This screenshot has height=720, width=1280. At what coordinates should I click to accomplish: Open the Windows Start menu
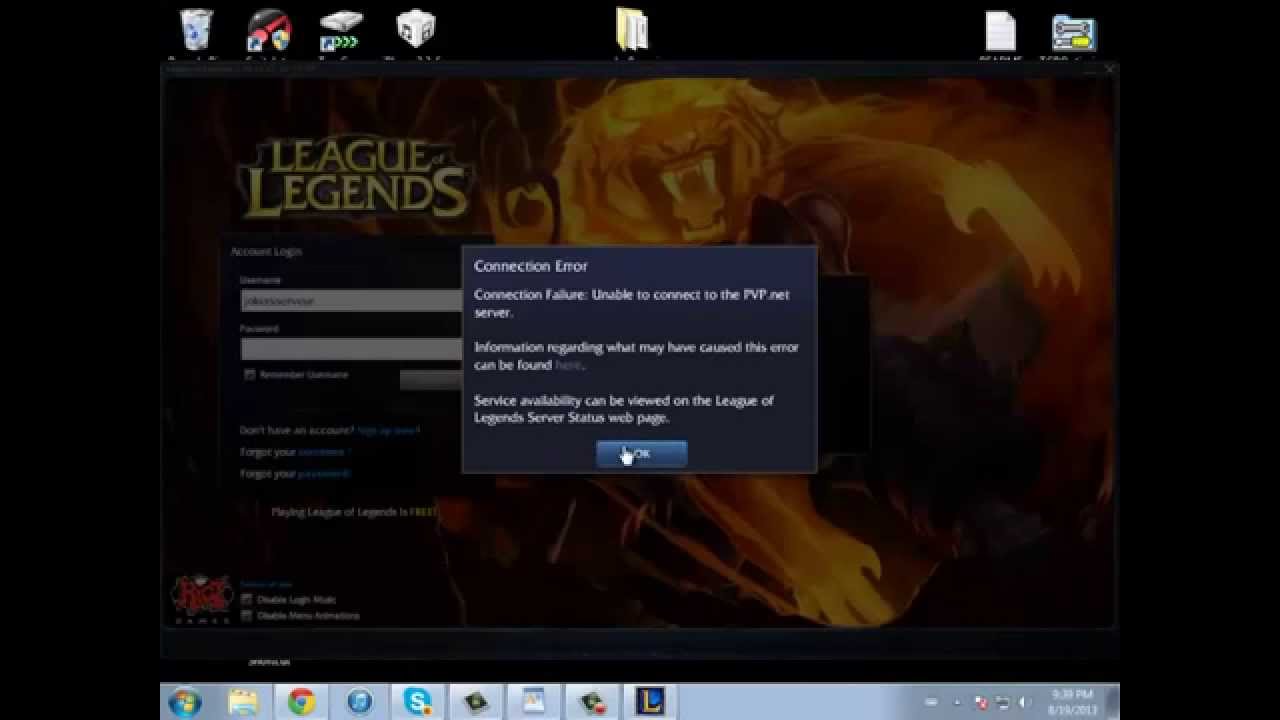click(x=186, y=702)
